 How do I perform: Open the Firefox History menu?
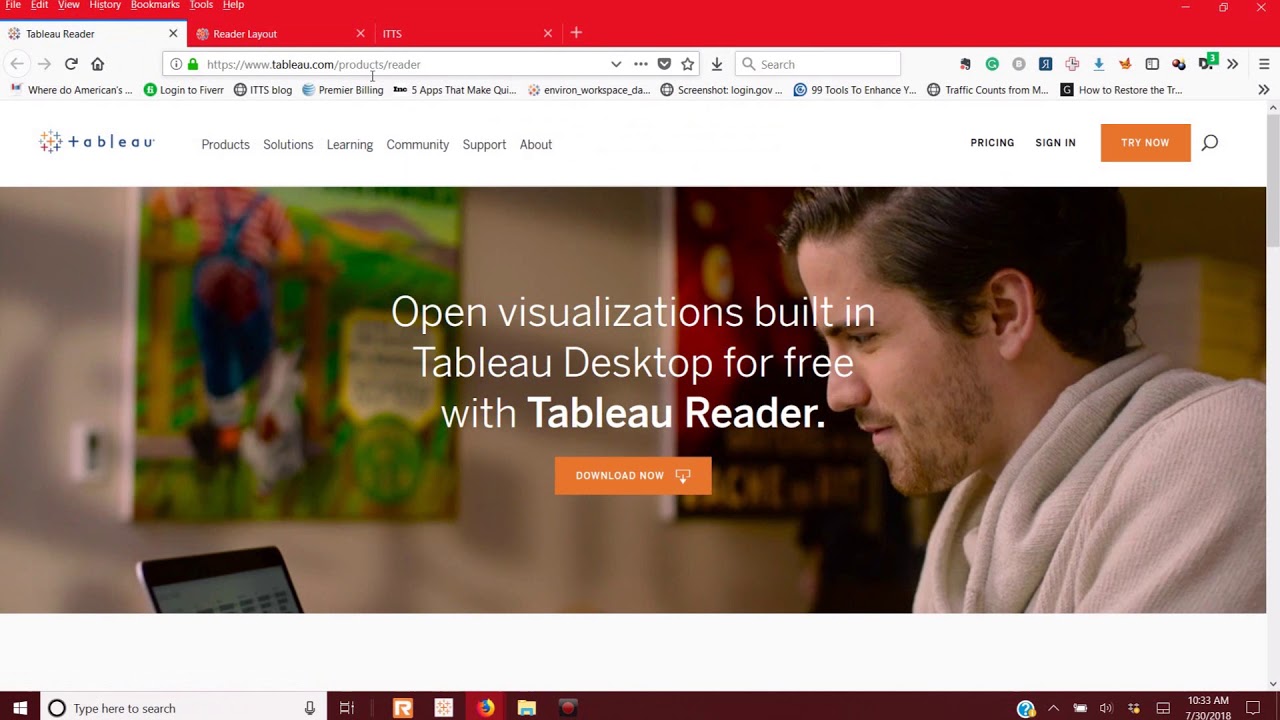pos(104,5)
